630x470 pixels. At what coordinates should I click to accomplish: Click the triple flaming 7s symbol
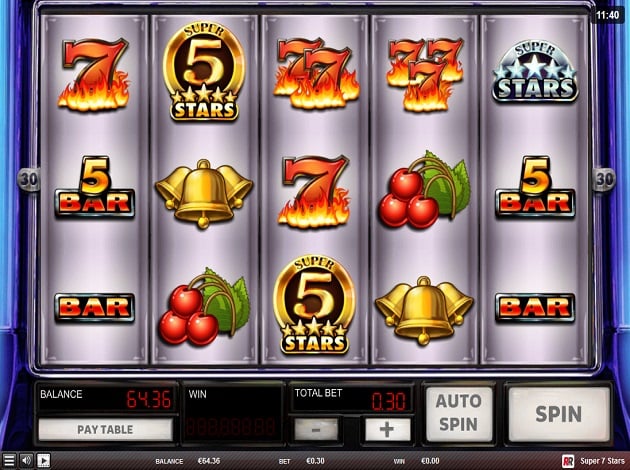[x=424, y=74]
